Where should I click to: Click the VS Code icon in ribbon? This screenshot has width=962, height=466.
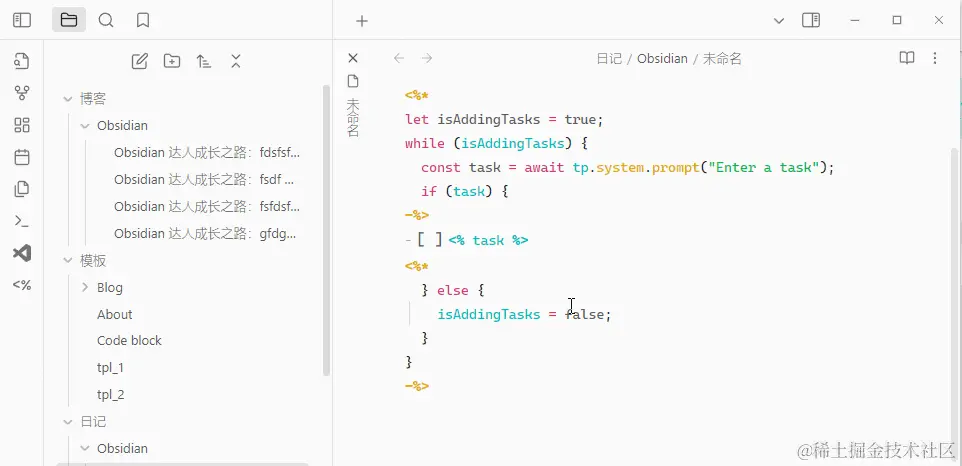(x=22, y=253)
